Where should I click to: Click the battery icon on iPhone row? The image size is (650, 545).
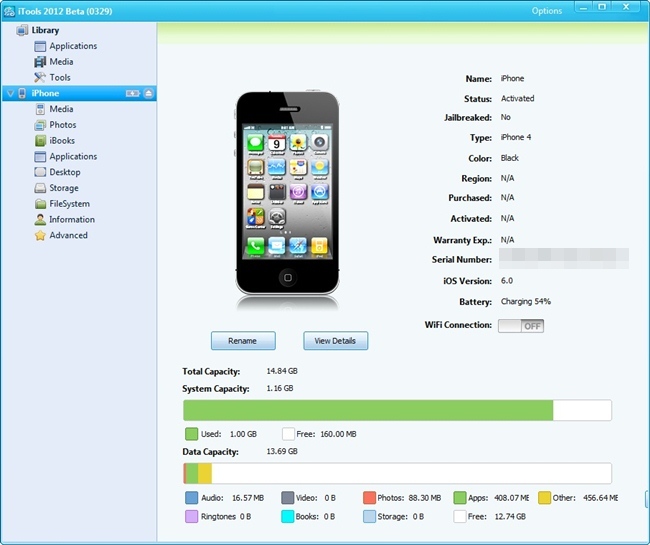click(x=133, y=93)
